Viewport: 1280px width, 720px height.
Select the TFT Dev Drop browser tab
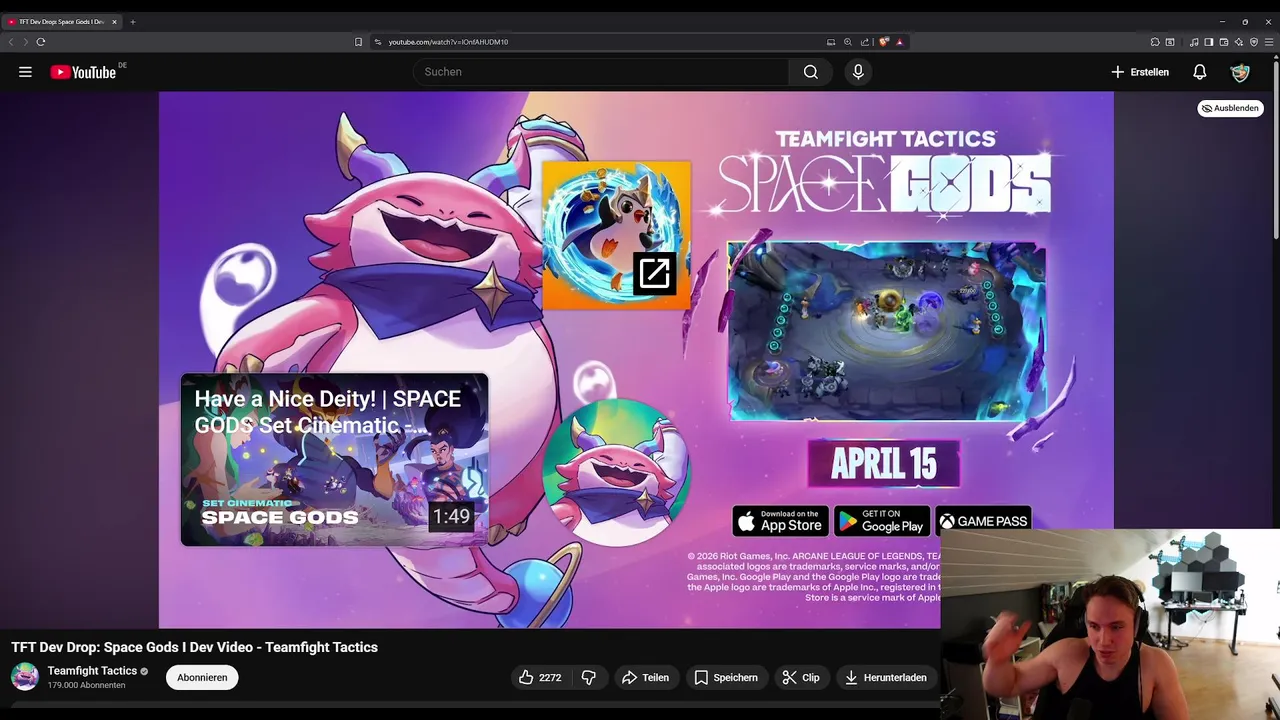click(x=60, y=21)
